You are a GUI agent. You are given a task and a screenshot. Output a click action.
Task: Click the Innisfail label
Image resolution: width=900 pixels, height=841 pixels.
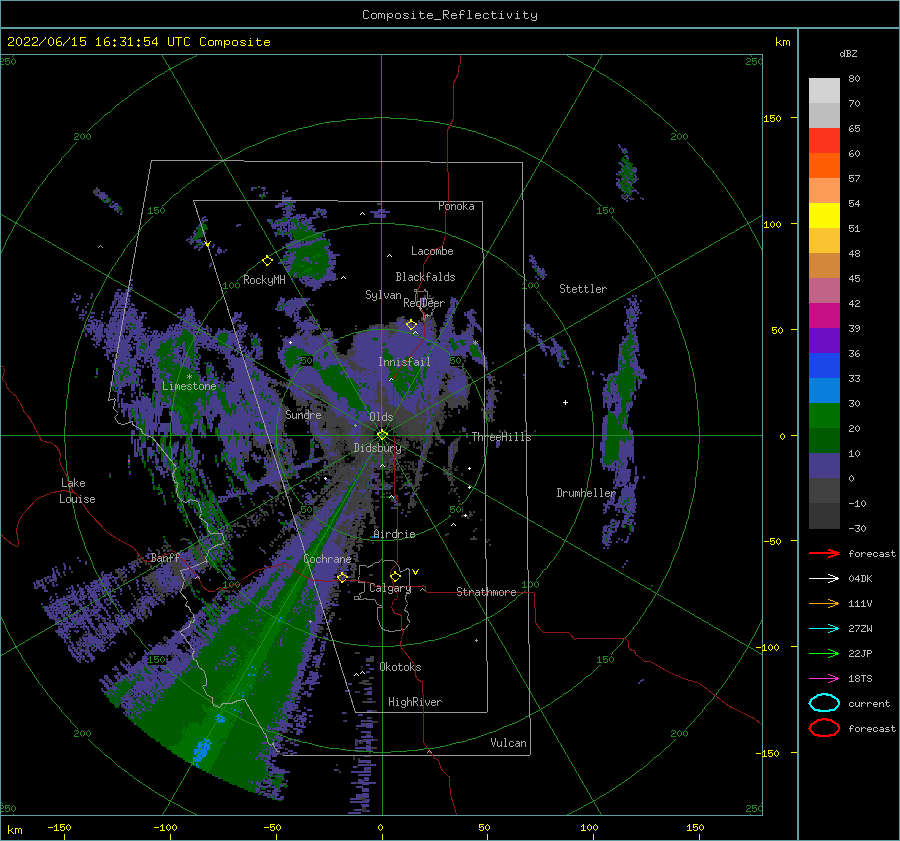[404, 362]
